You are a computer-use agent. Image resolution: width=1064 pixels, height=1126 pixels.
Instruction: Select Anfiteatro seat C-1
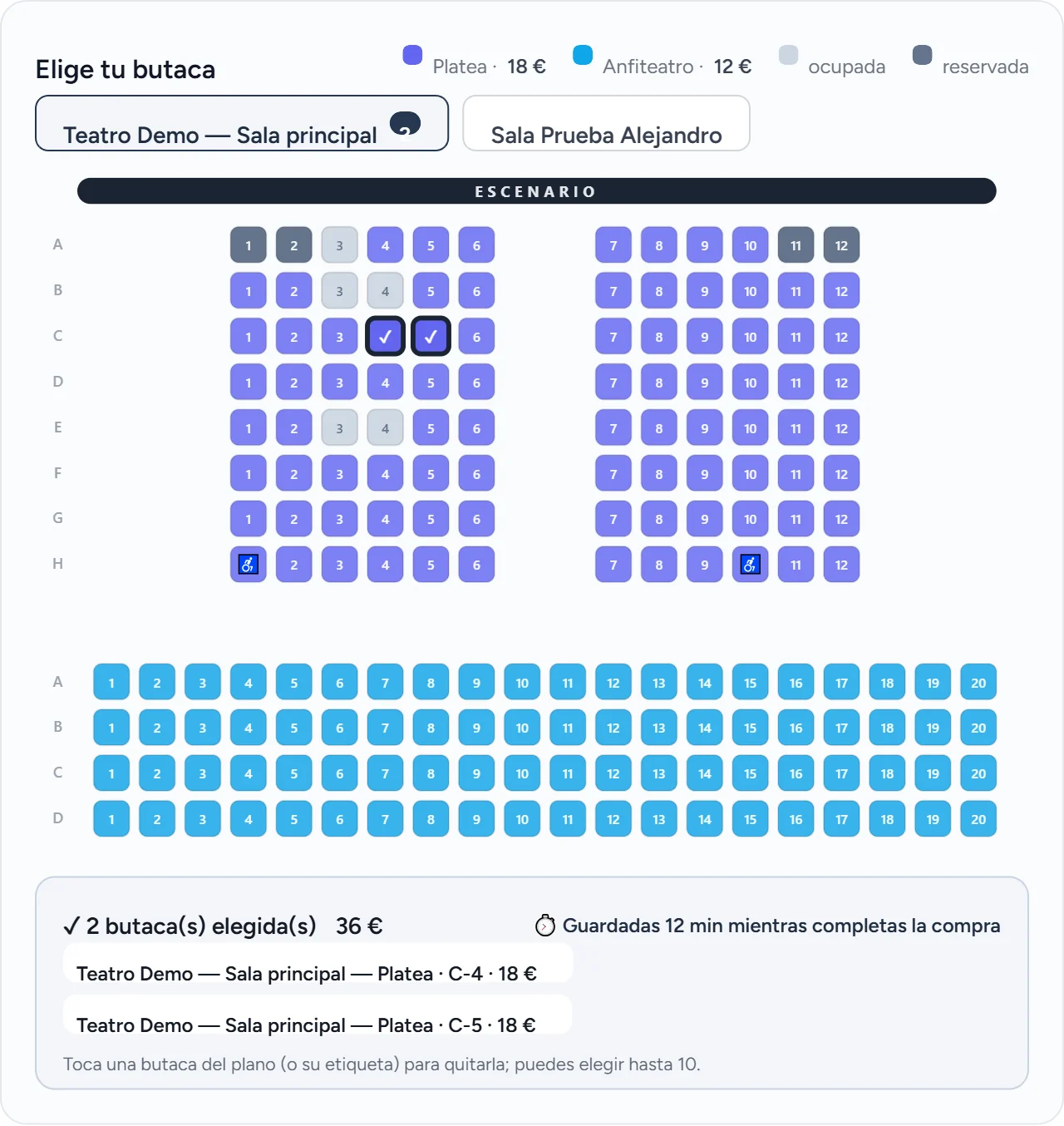click(111, 773)
